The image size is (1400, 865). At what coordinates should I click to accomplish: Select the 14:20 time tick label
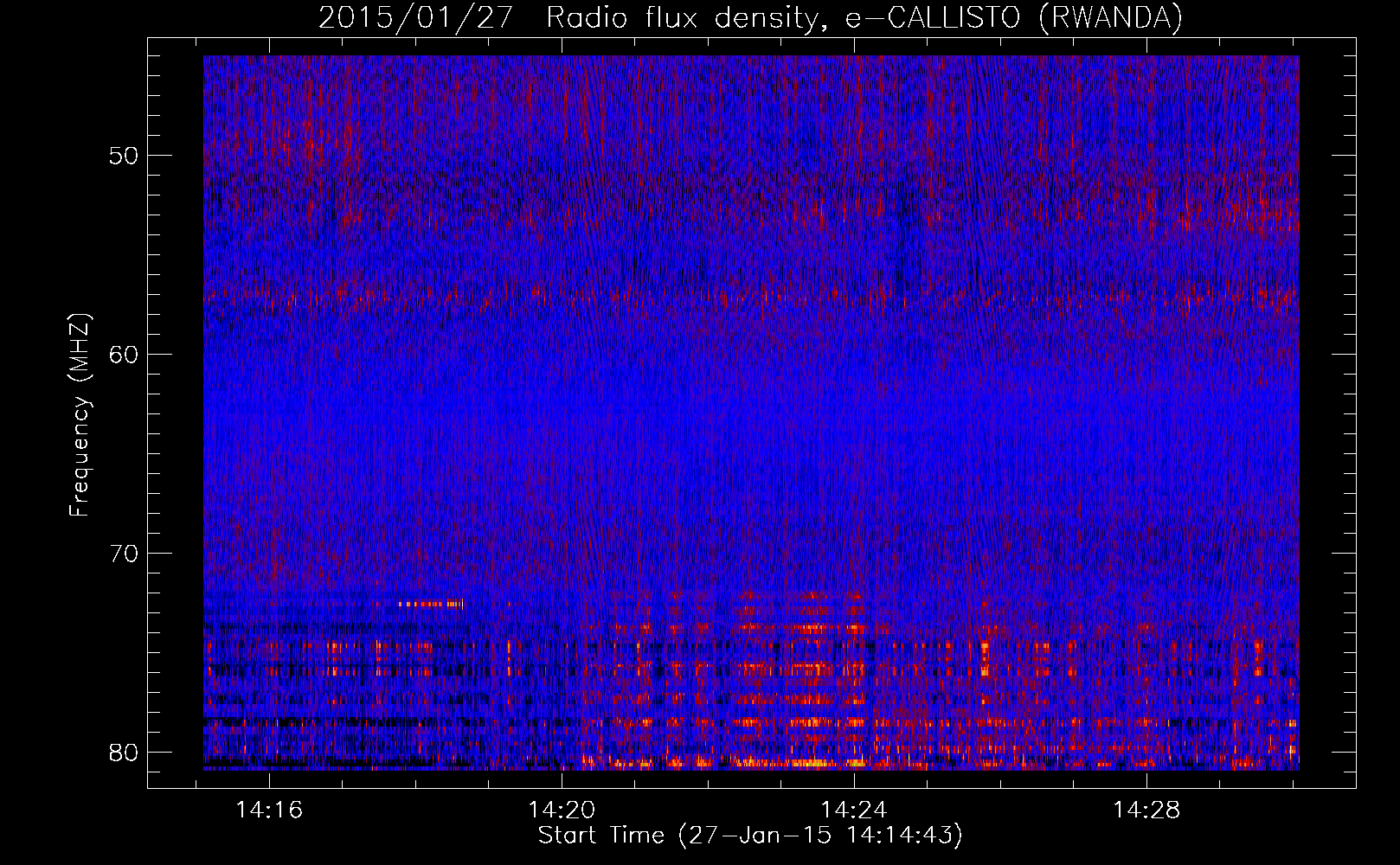562,810
